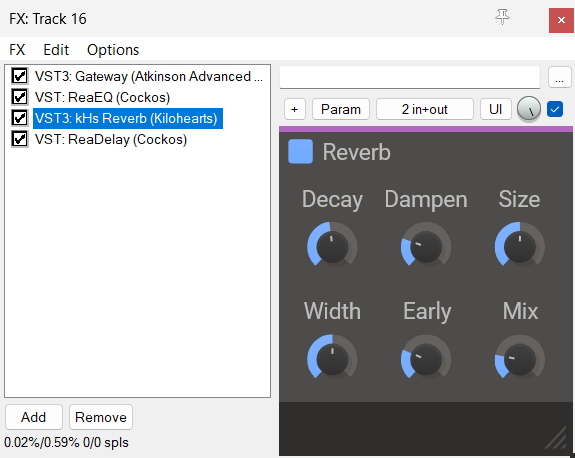Click the plugin resize grip corner

[556, 438]
